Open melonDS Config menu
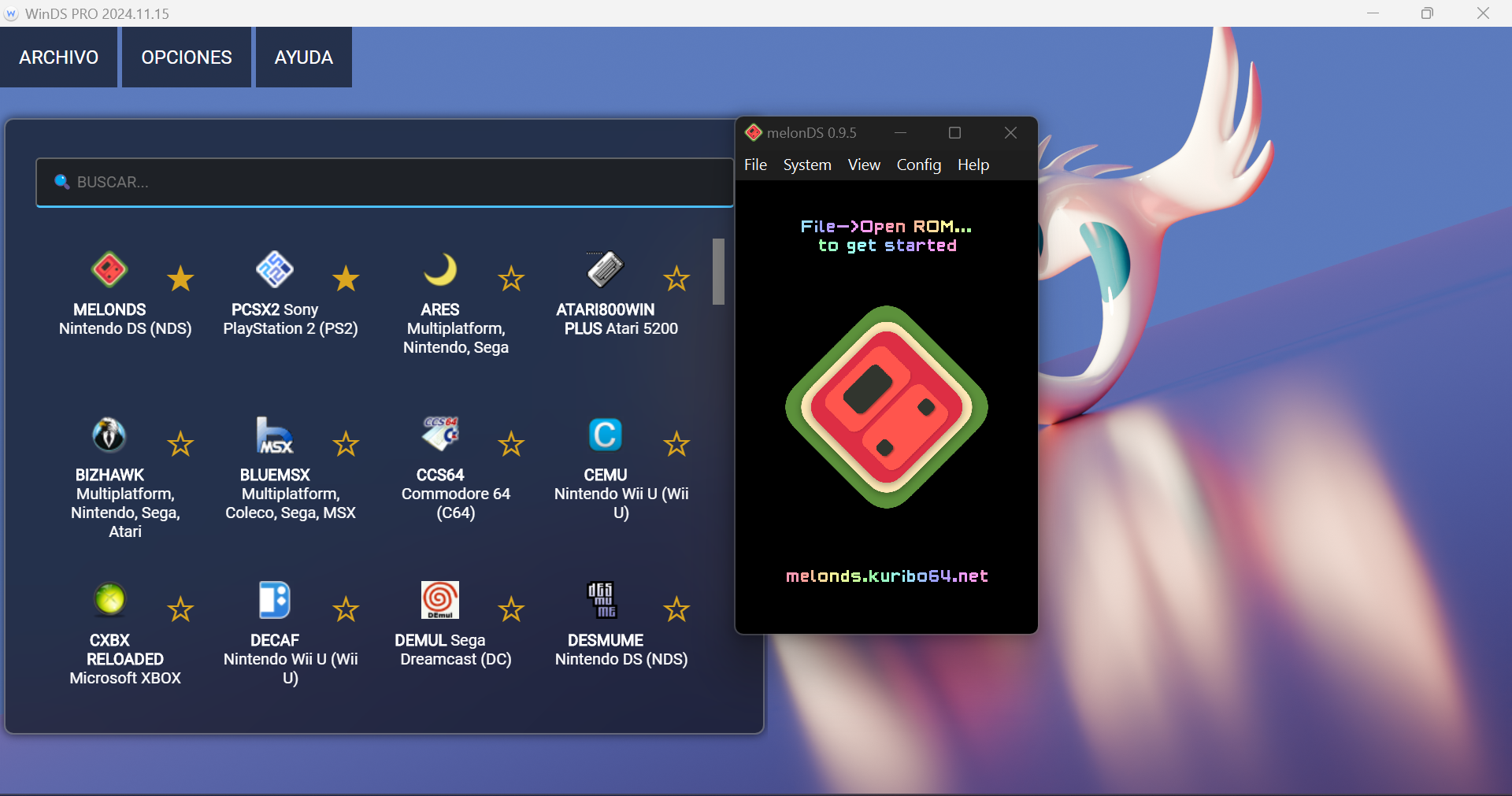 point(919,165)
